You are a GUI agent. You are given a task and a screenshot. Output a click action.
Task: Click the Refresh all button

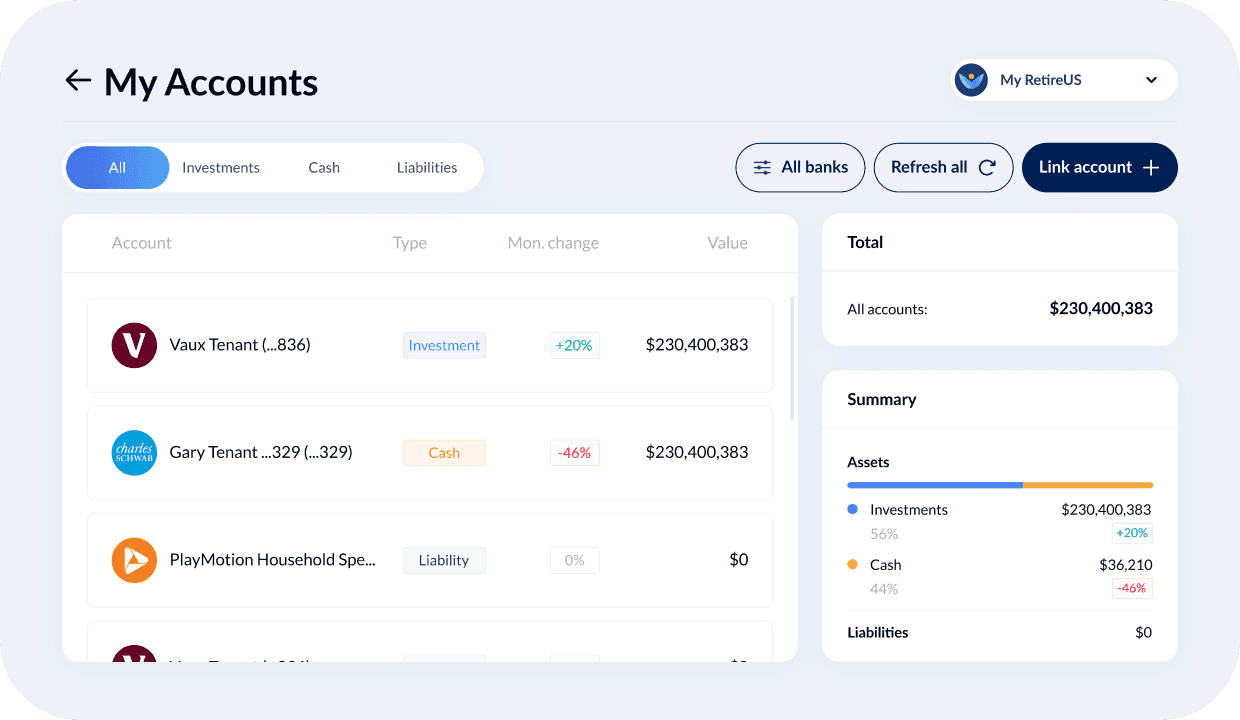tap(943, 167)
